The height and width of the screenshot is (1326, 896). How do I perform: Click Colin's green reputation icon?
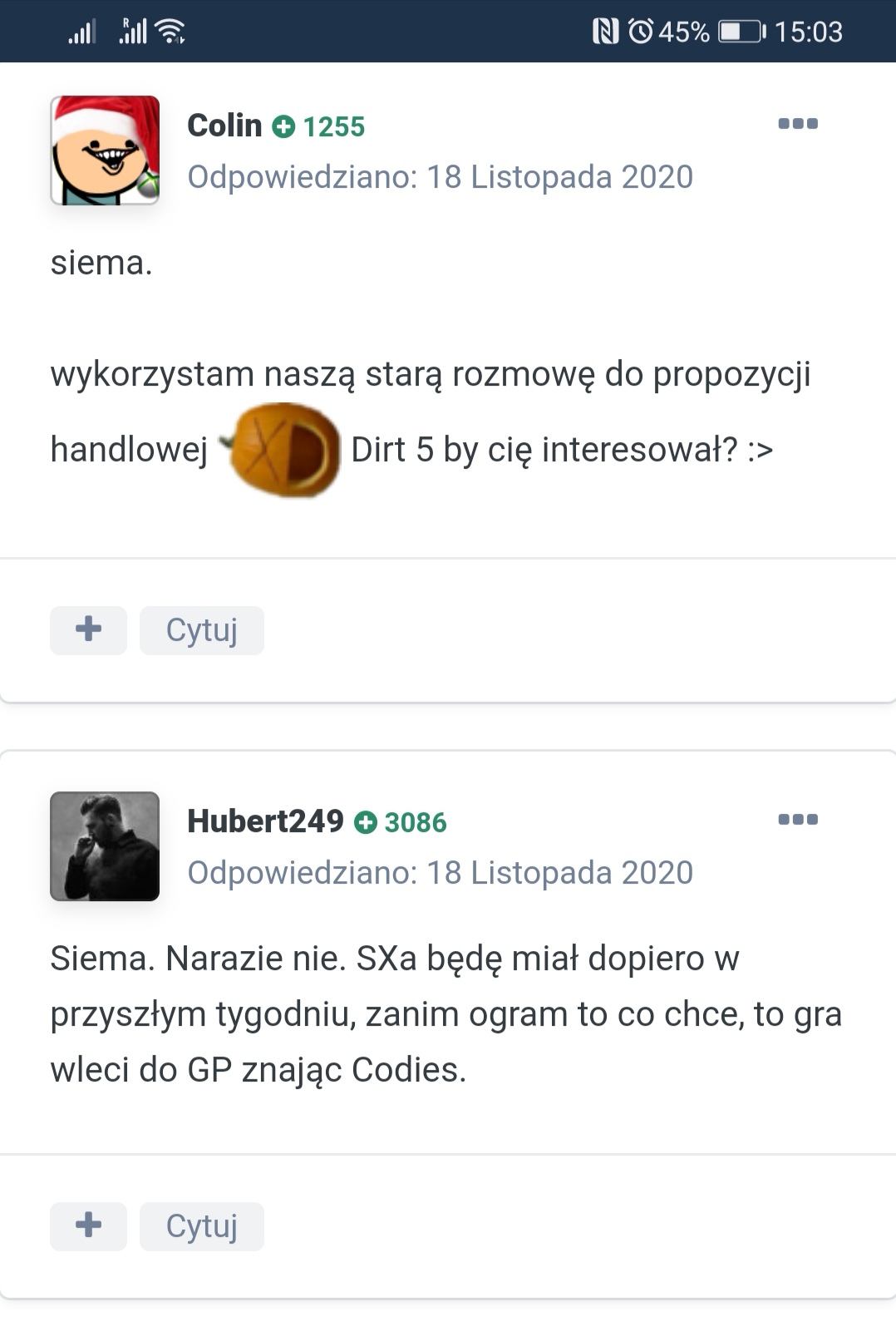pos(284,127)
